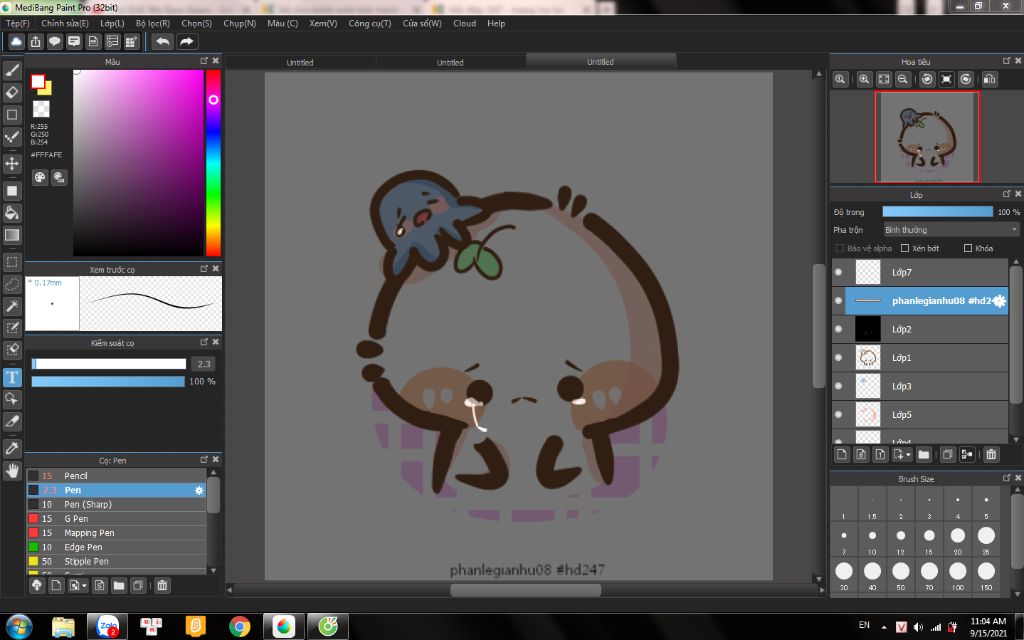Open the Tệp(F) menu
The image size is (1024, 640).
18,23
